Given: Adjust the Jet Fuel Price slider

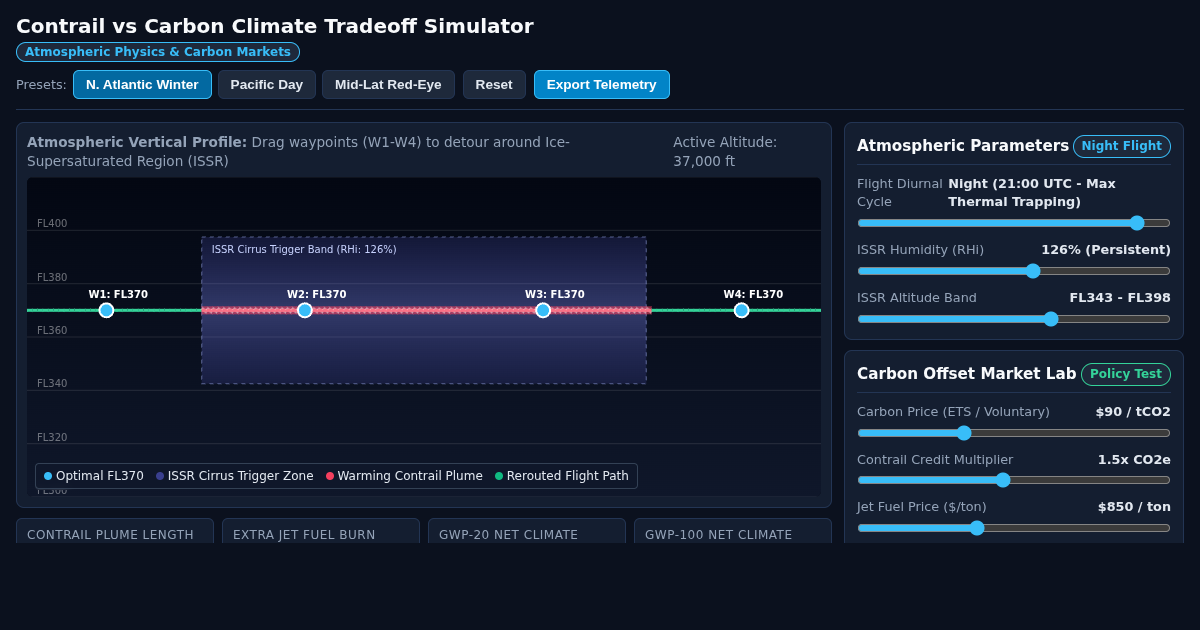Looking at the screenshot, I should 1014,528.
